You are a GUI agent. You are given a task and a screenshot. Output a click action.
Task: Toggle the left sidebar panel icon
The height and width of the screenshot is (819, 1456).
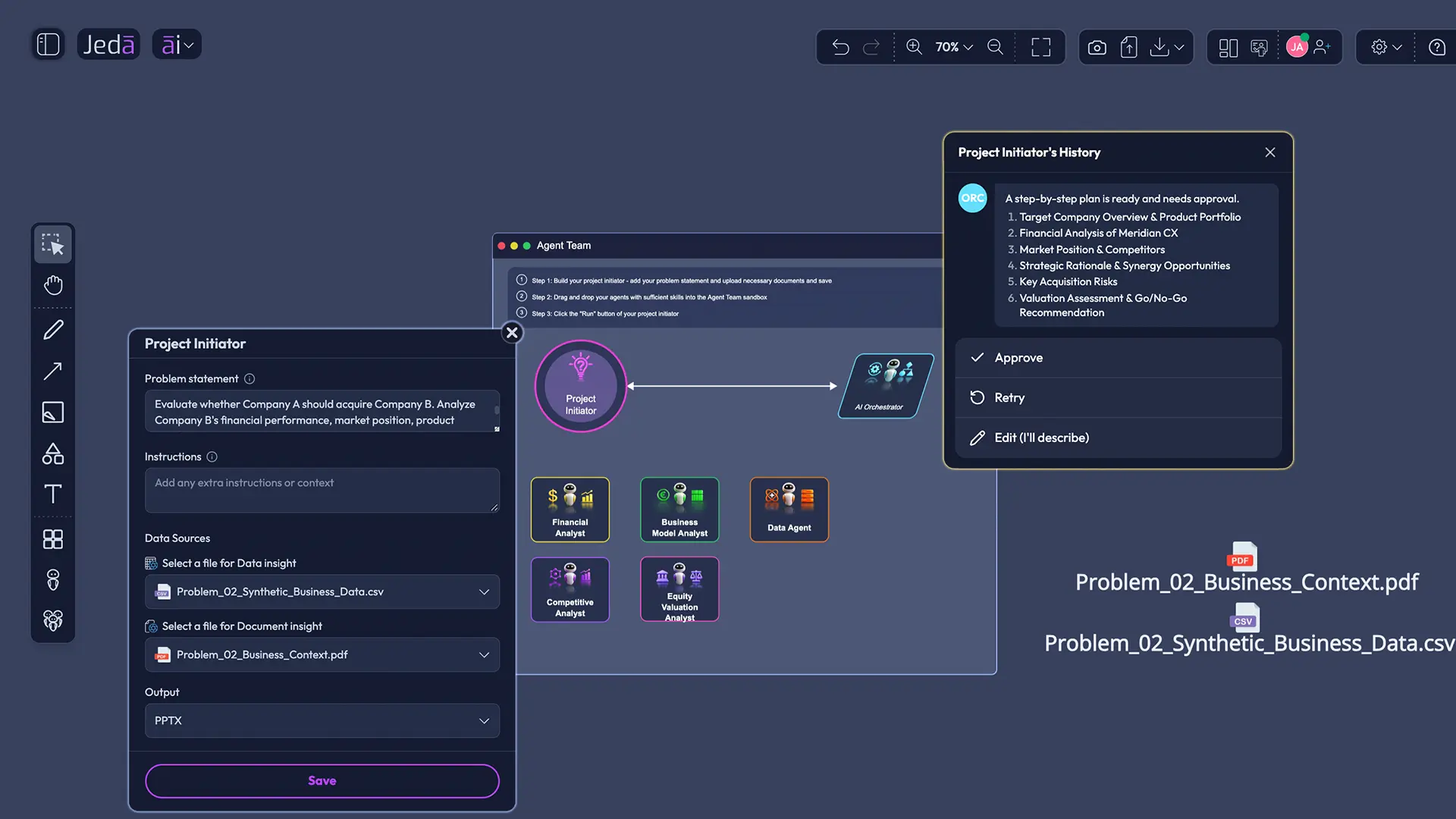pos(48,44)
